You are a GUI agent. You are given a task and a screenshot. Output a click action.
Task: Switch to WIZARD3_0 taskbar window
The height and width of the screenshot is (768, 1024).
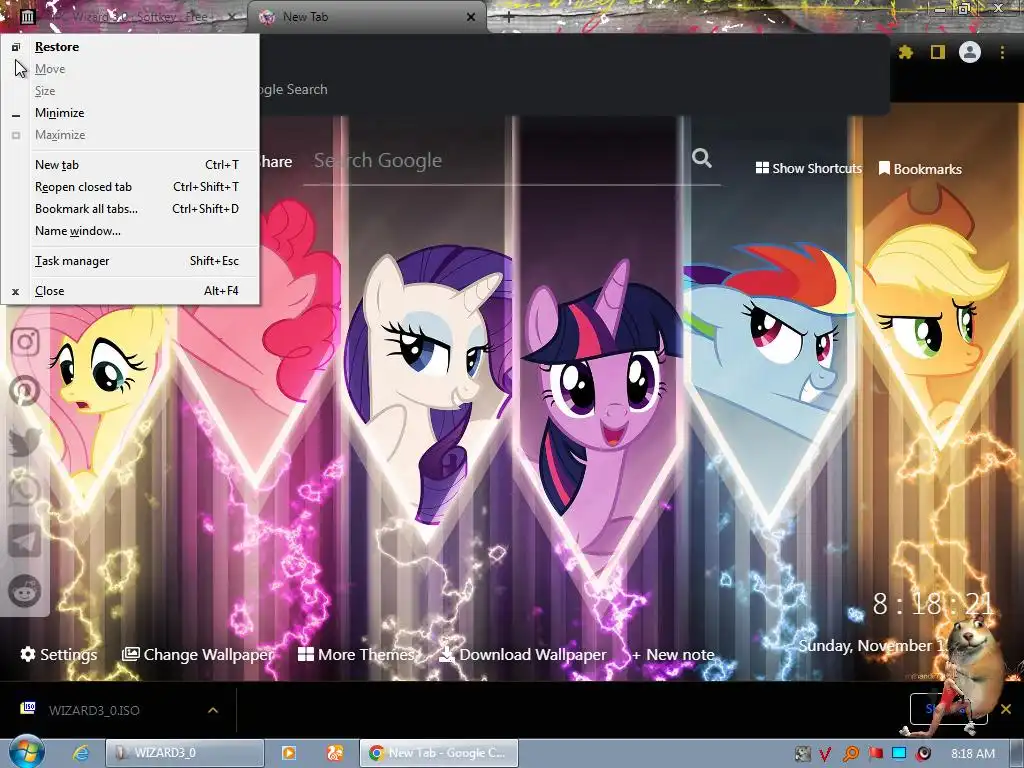point(185,753)
